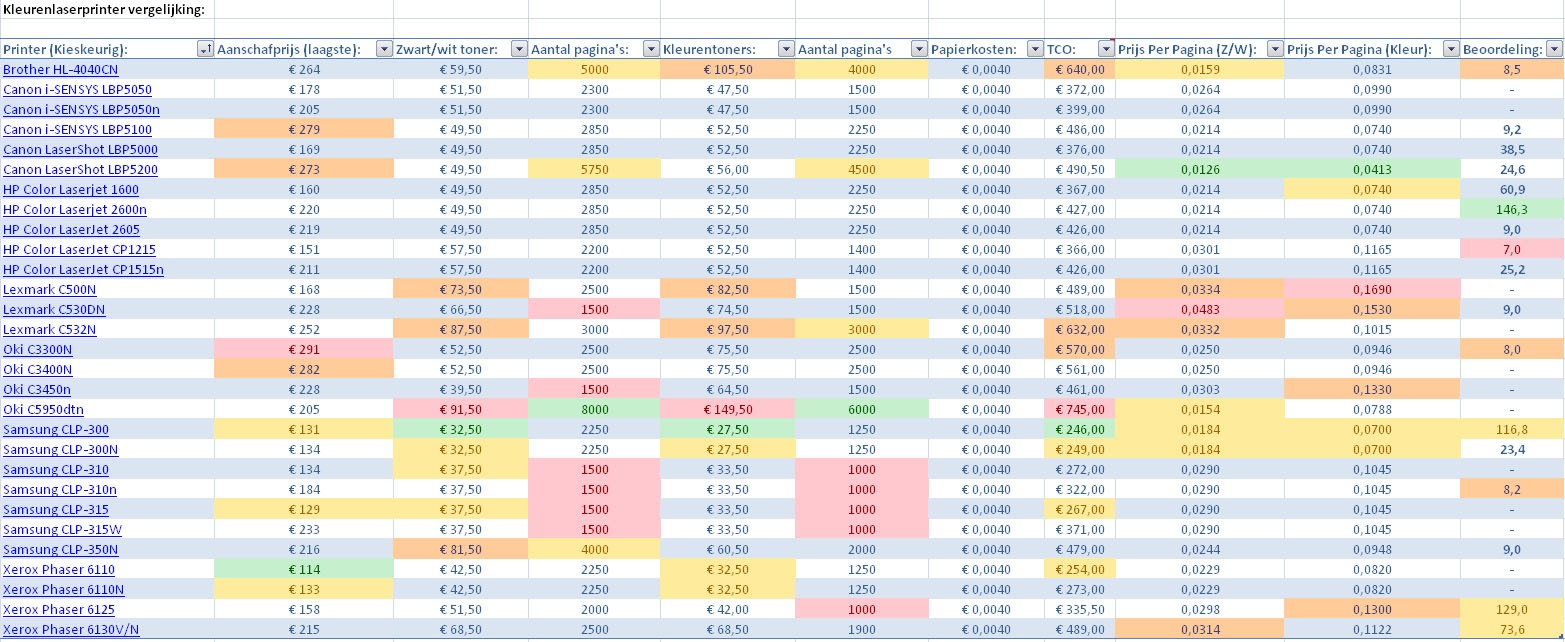
Task: Follow the Lexmark C530DN link
Action: click(54, 310)
